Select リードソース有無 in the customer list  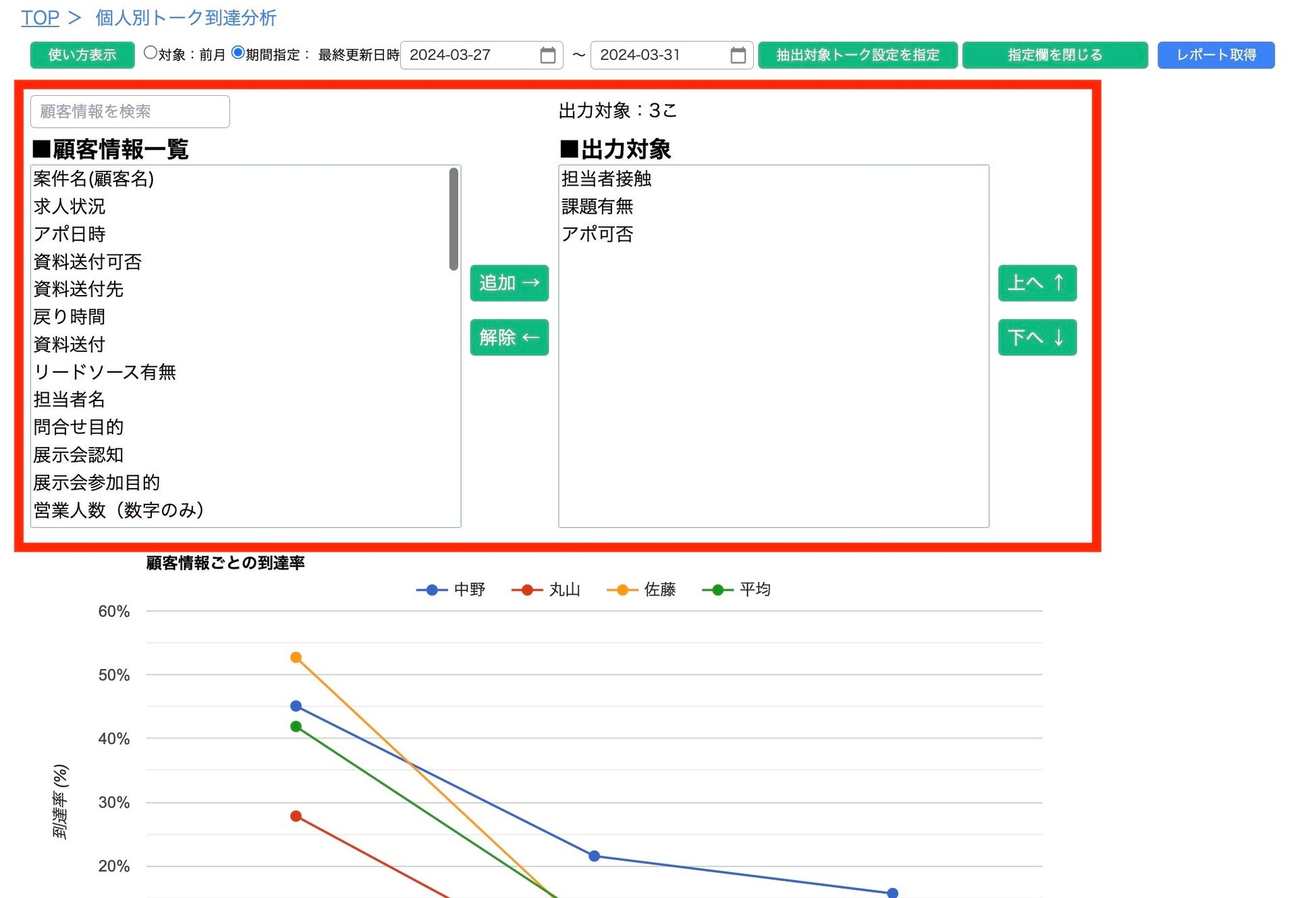tap(105, 372)
